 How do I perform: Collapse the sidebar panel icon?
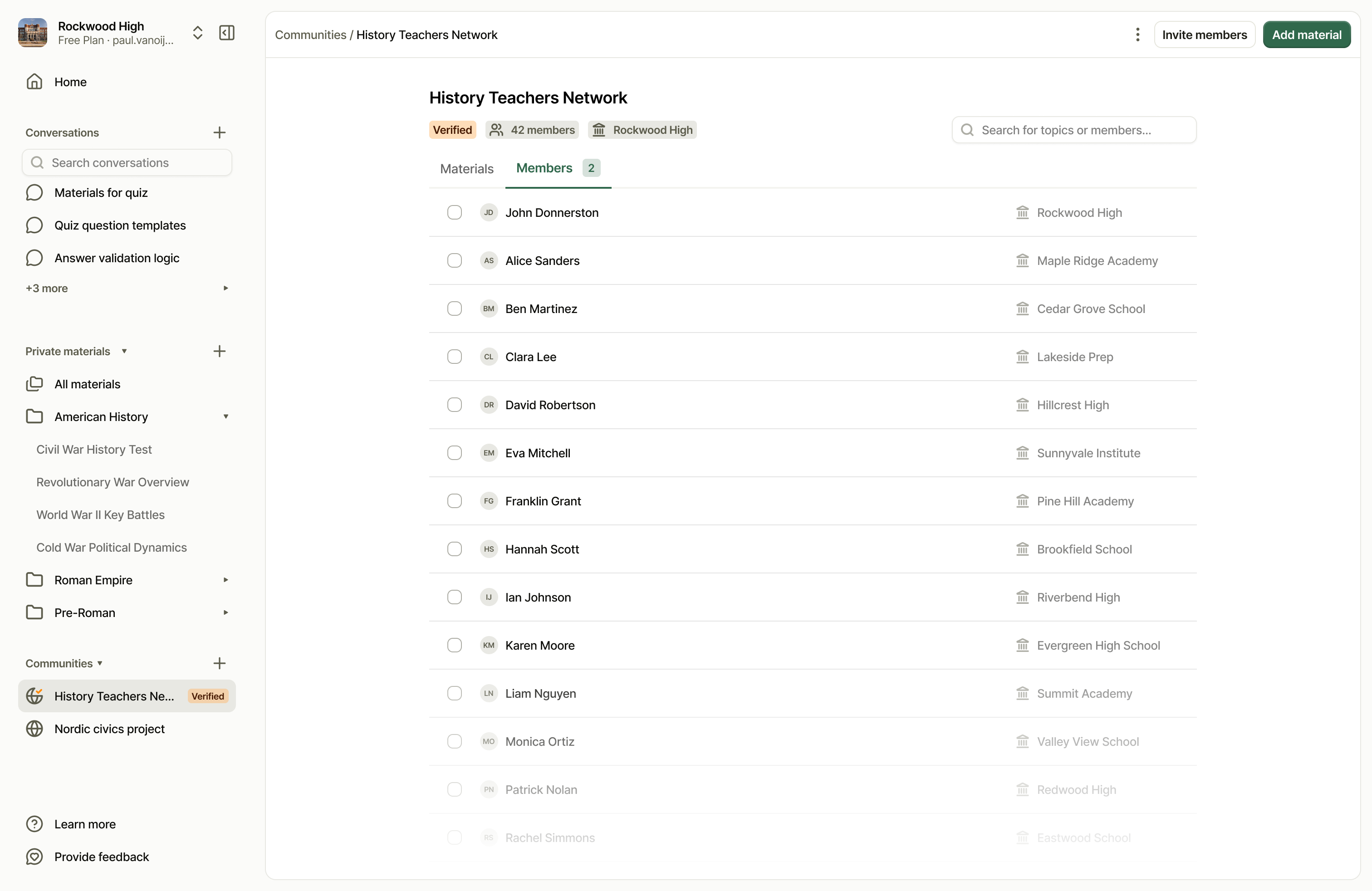click(226, 33)
